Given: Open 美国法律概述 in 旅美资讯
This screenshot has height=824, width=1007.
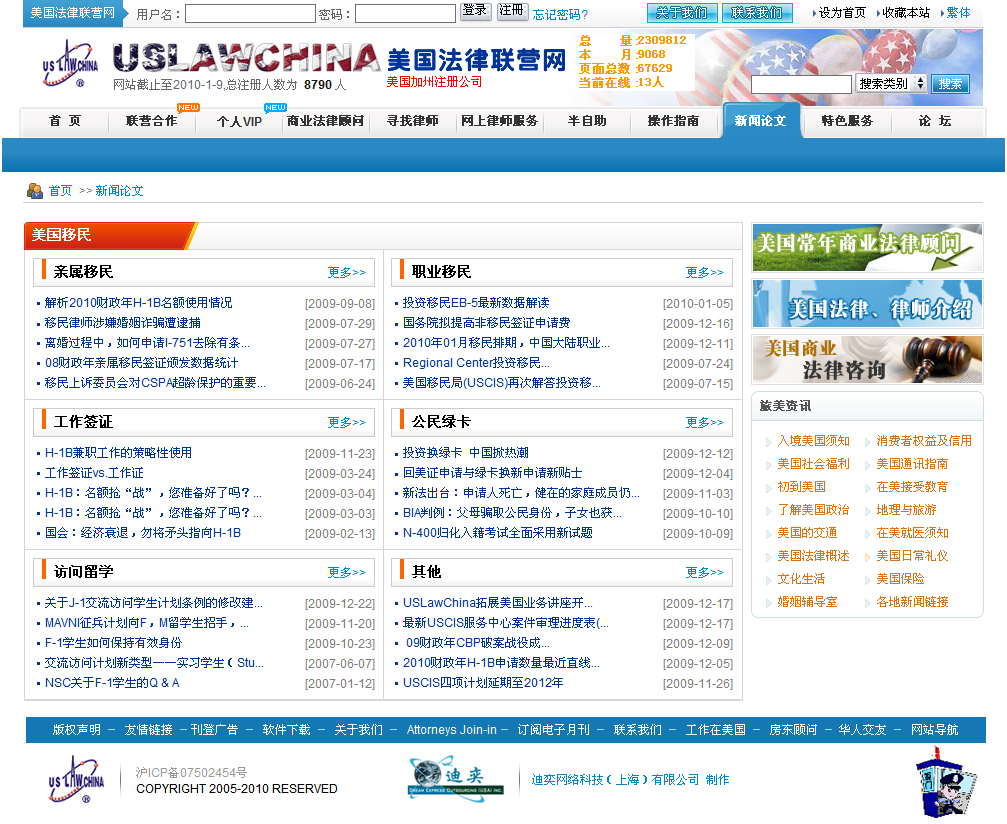Looking at the screenshot, I should (x=814, y=556).
